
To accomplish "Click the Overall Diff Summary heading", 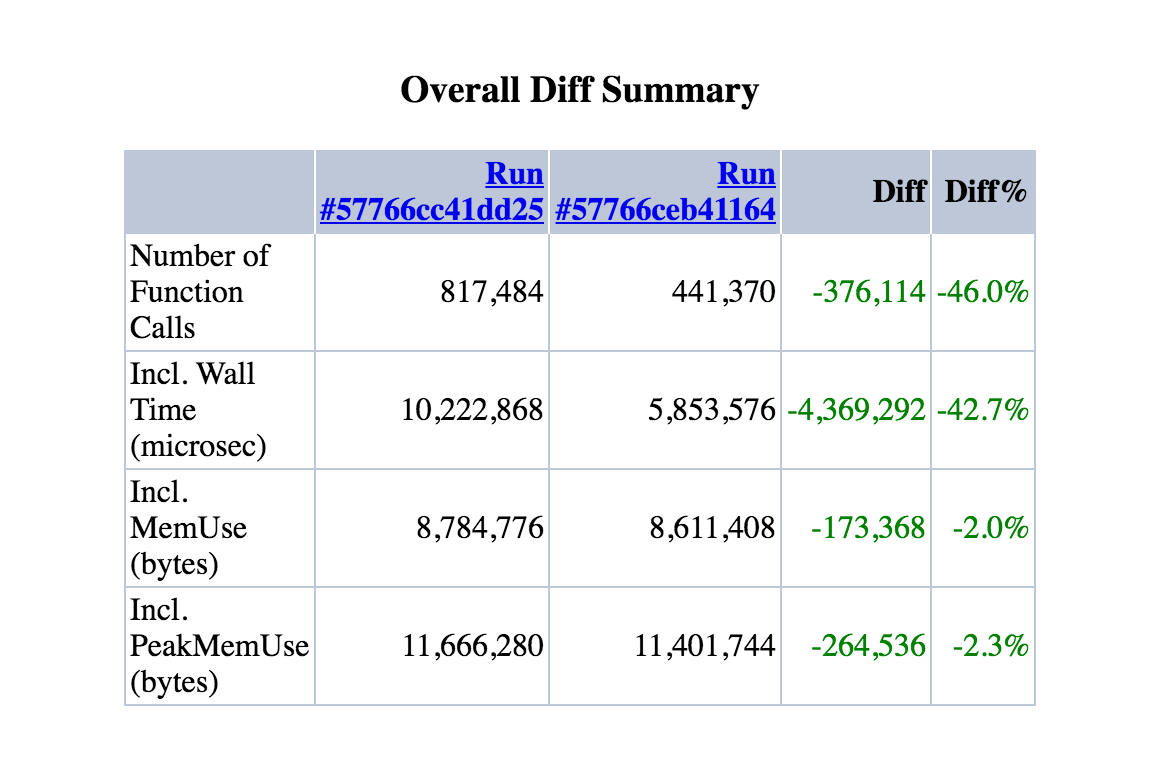I will 579,90.
